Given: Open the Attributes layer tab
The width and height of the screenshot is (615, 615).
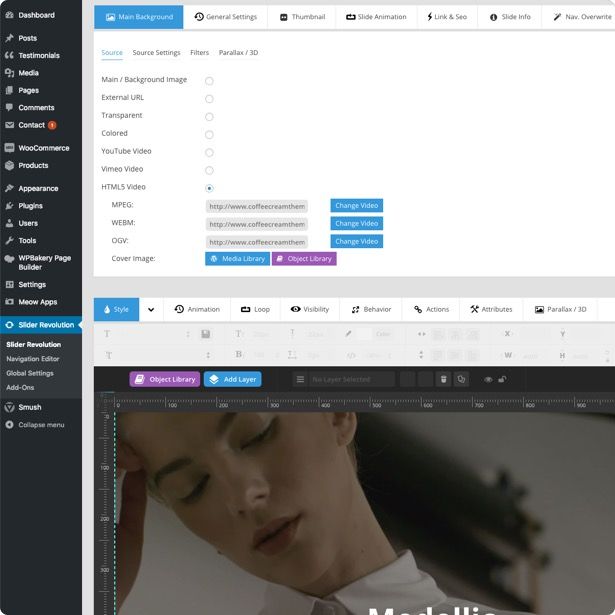Looking at the screenshot, I should (491, 310).
